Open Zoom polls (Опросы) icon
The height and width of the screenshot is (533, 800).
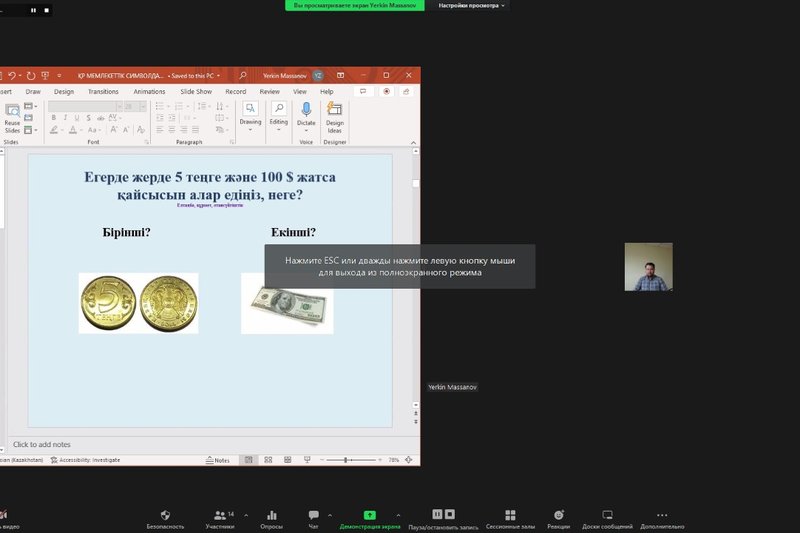coord(272,515)
